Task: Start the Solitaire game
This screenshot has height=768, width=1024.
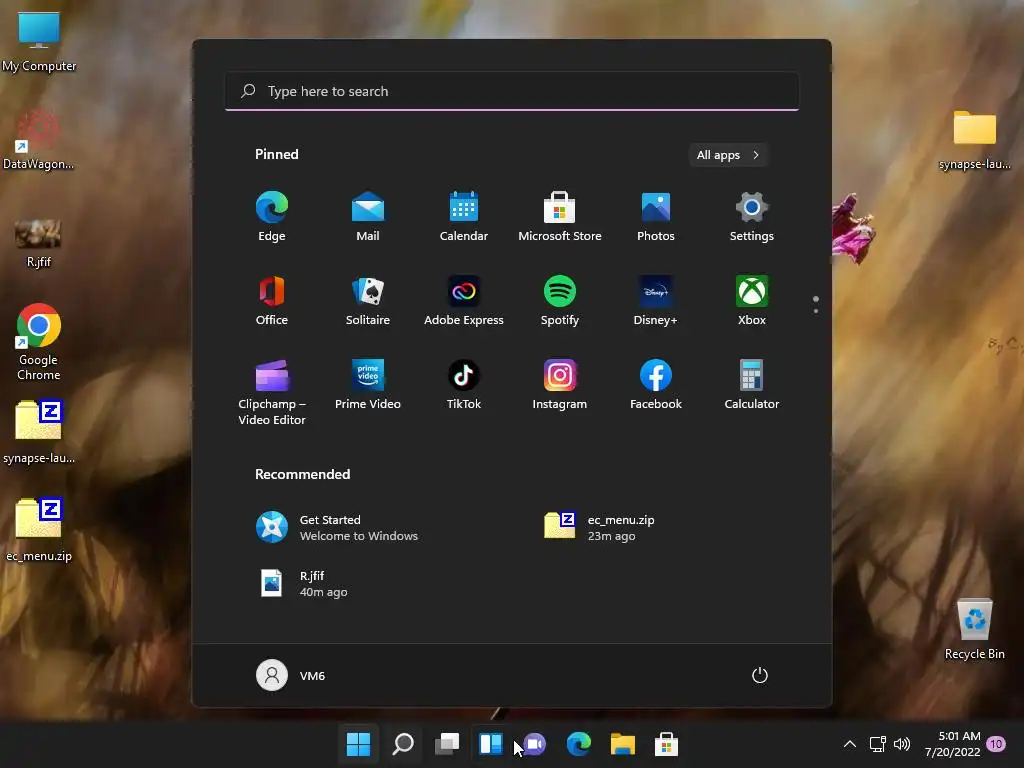Action: tap(368, 300)
